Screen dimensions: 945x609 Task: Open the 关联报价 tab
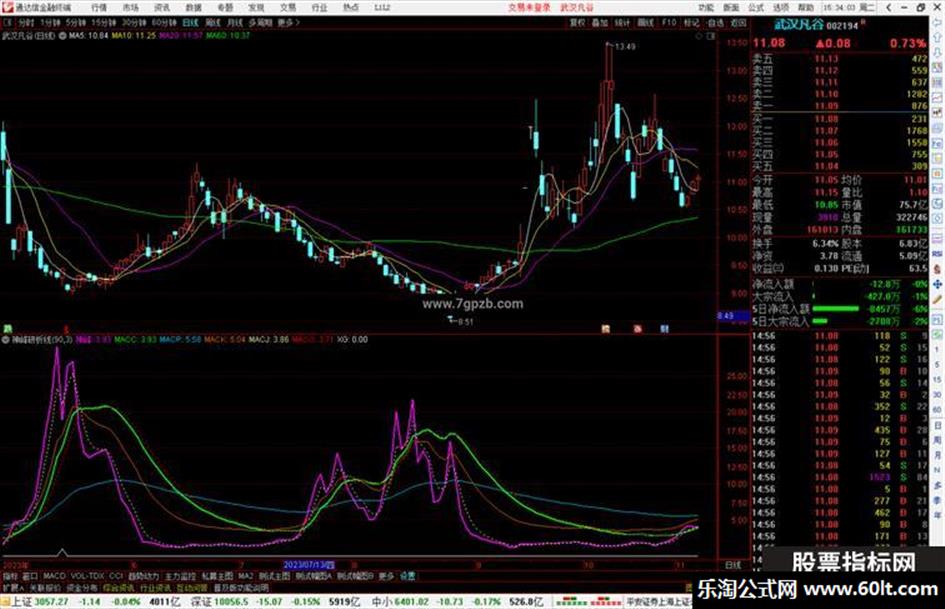(x=45, y=587)
